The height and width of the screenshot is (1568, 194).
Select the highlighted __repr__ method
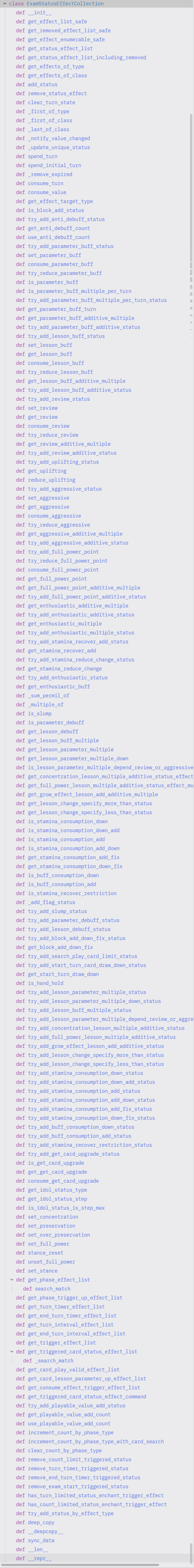(x=39, y=1558)
